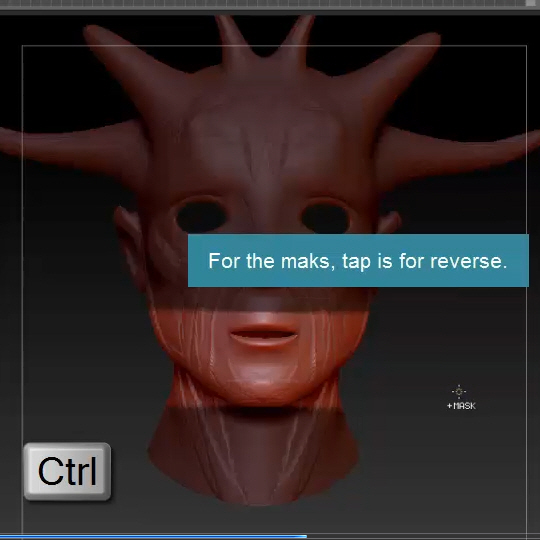Click the +MASK cursor label

461,406
